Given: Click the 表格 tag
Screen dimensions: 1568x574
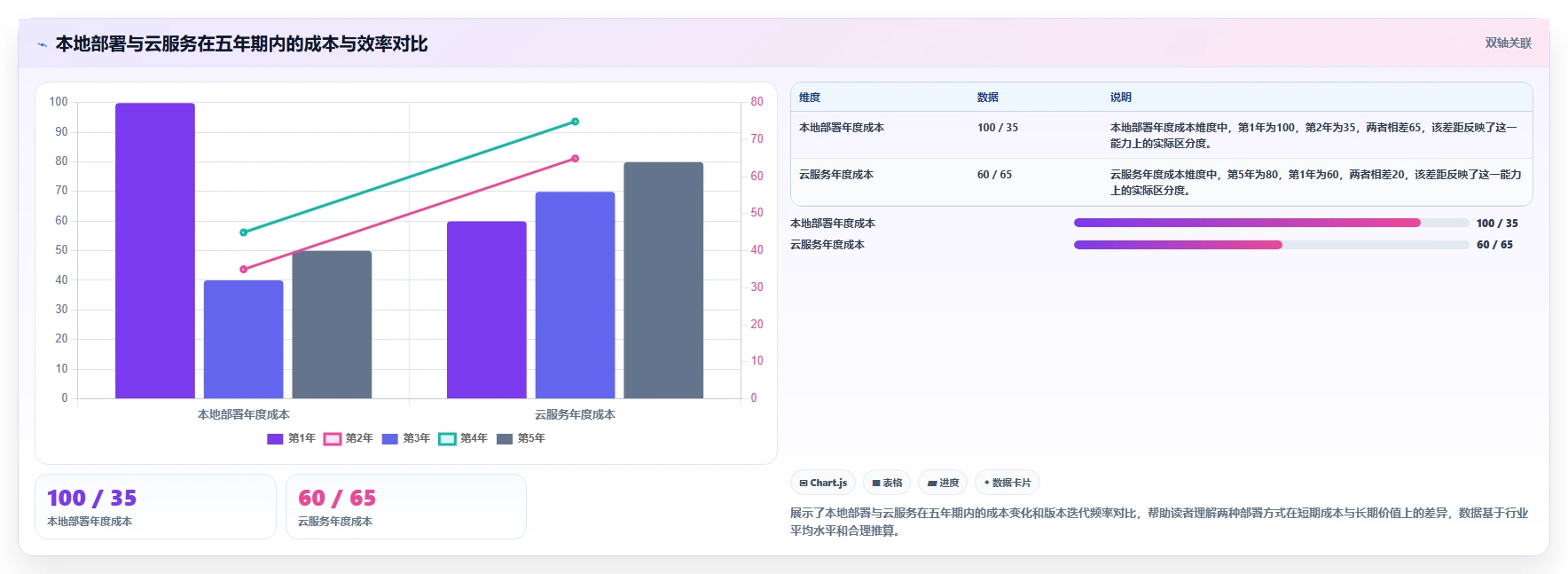Looking at the screenshot, I should (887, 483).
